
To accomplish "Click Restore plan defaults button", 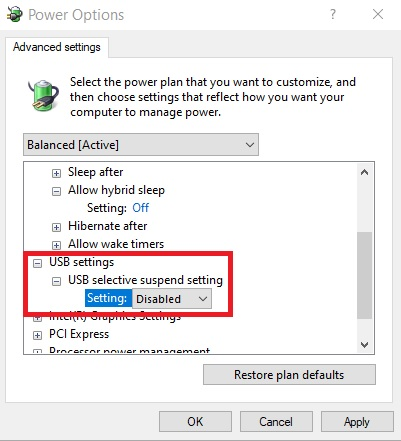I will coord(289,375).
